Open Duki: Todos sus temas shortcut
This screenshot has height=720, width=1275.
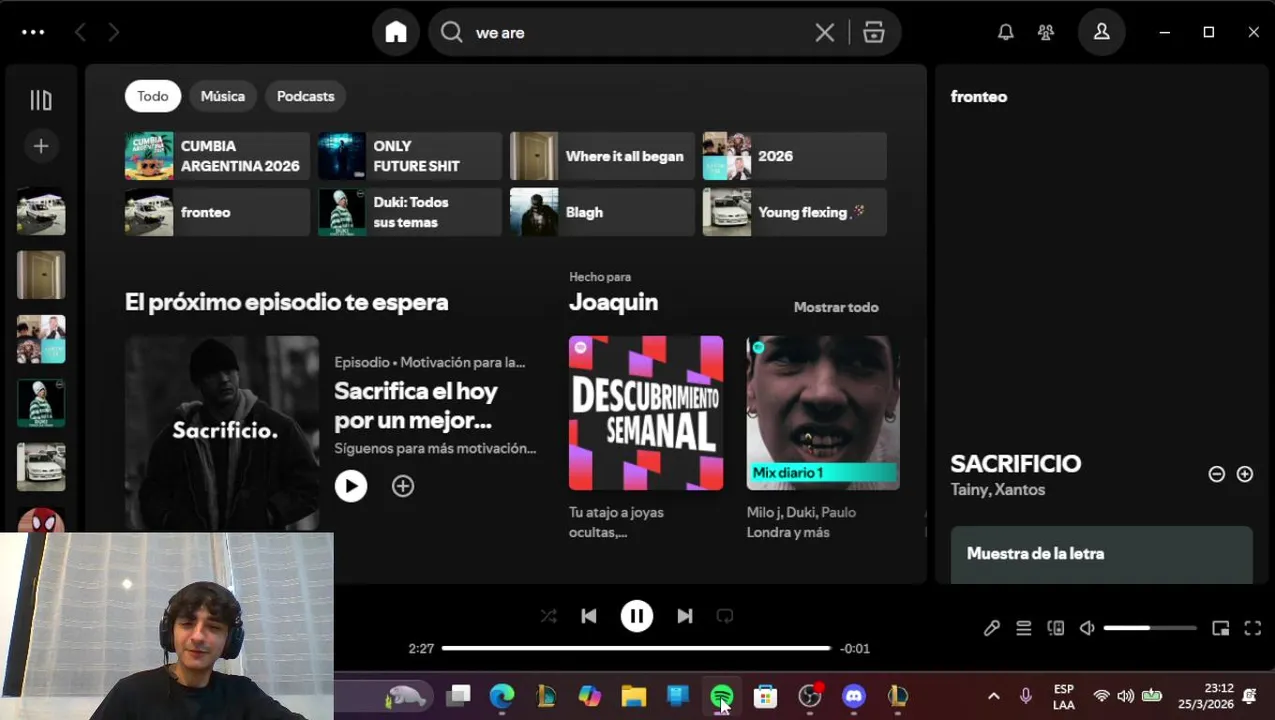(x=410, y=212)
